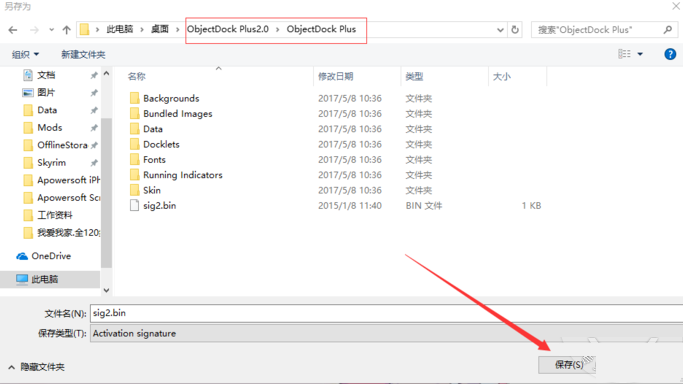This screenshot has width=683, height=384.
Task: Select the Backgrounds folder
Action: pyautogui.click(x=171, y=98)
